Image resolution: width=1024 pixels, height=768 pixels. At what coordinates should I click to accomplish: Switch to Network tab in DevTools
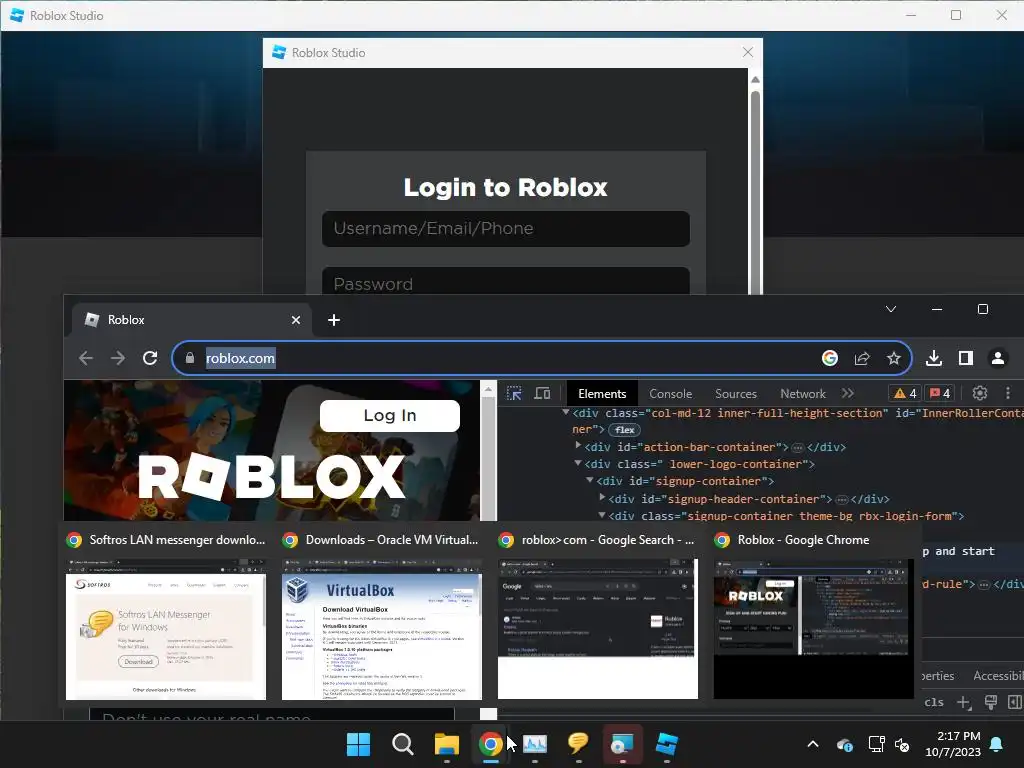803,394
